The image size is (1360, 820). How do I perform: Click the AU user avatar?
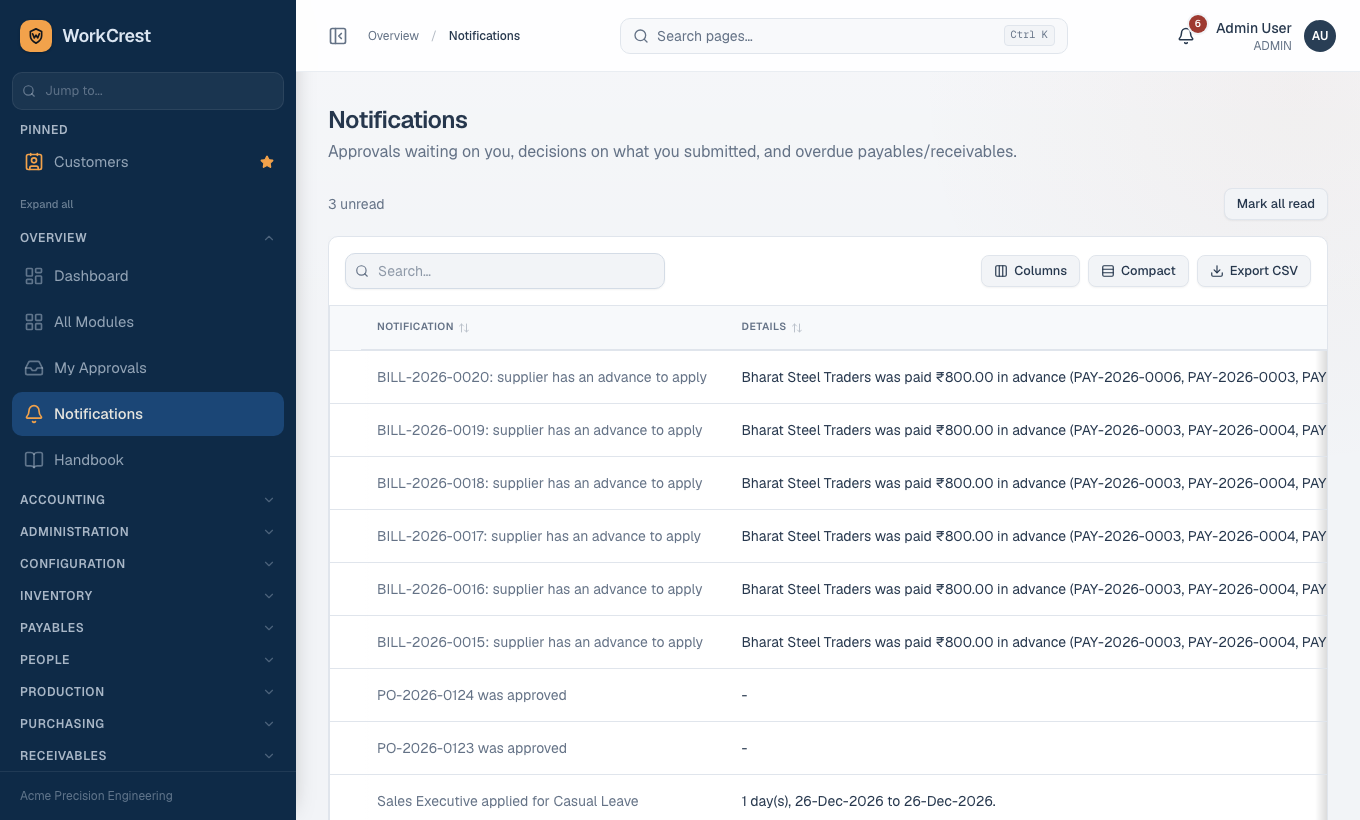[1320, 36]
